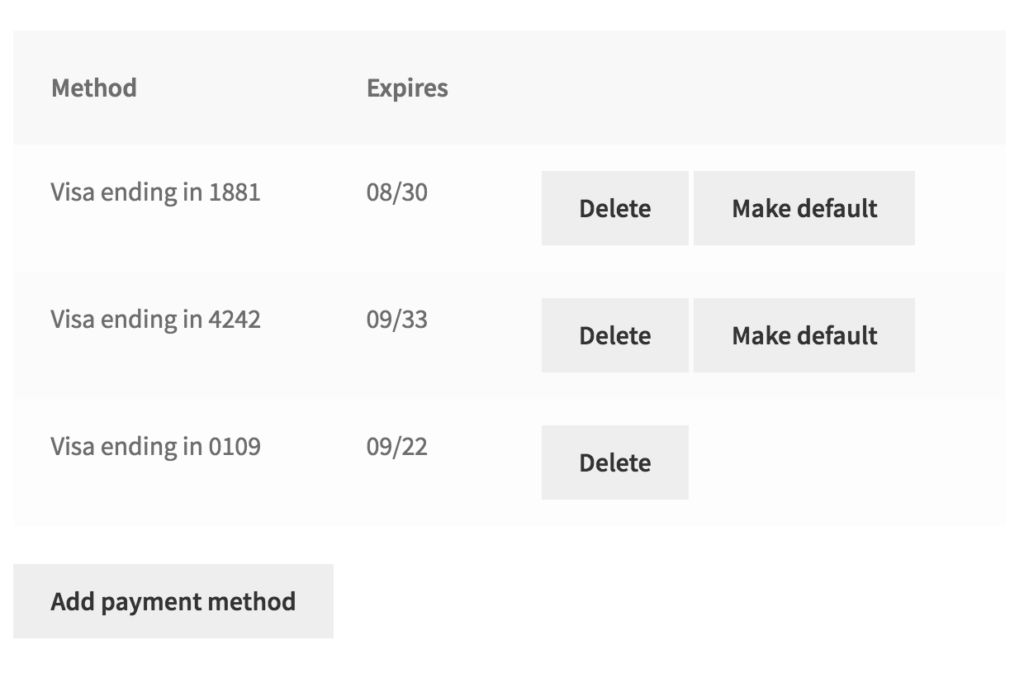This screenshot has height=697, width=1024.
Task: Select the 08/30 expiry date text
Action: (396, 192)
